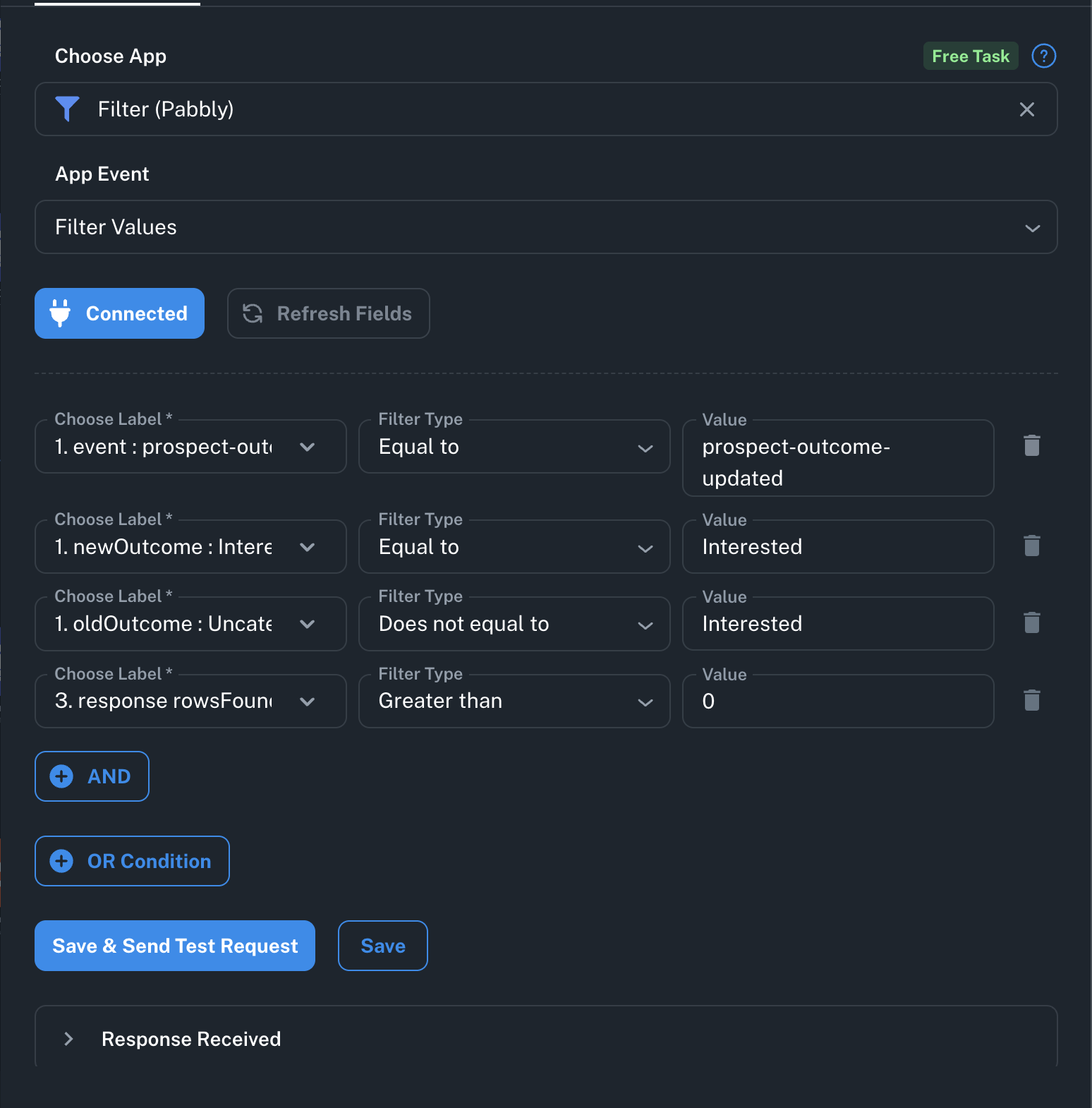The height and width of the screenshot is (1108, 1092).
Task: Click Save & Send Test Request
Action: tap(175, 946)
